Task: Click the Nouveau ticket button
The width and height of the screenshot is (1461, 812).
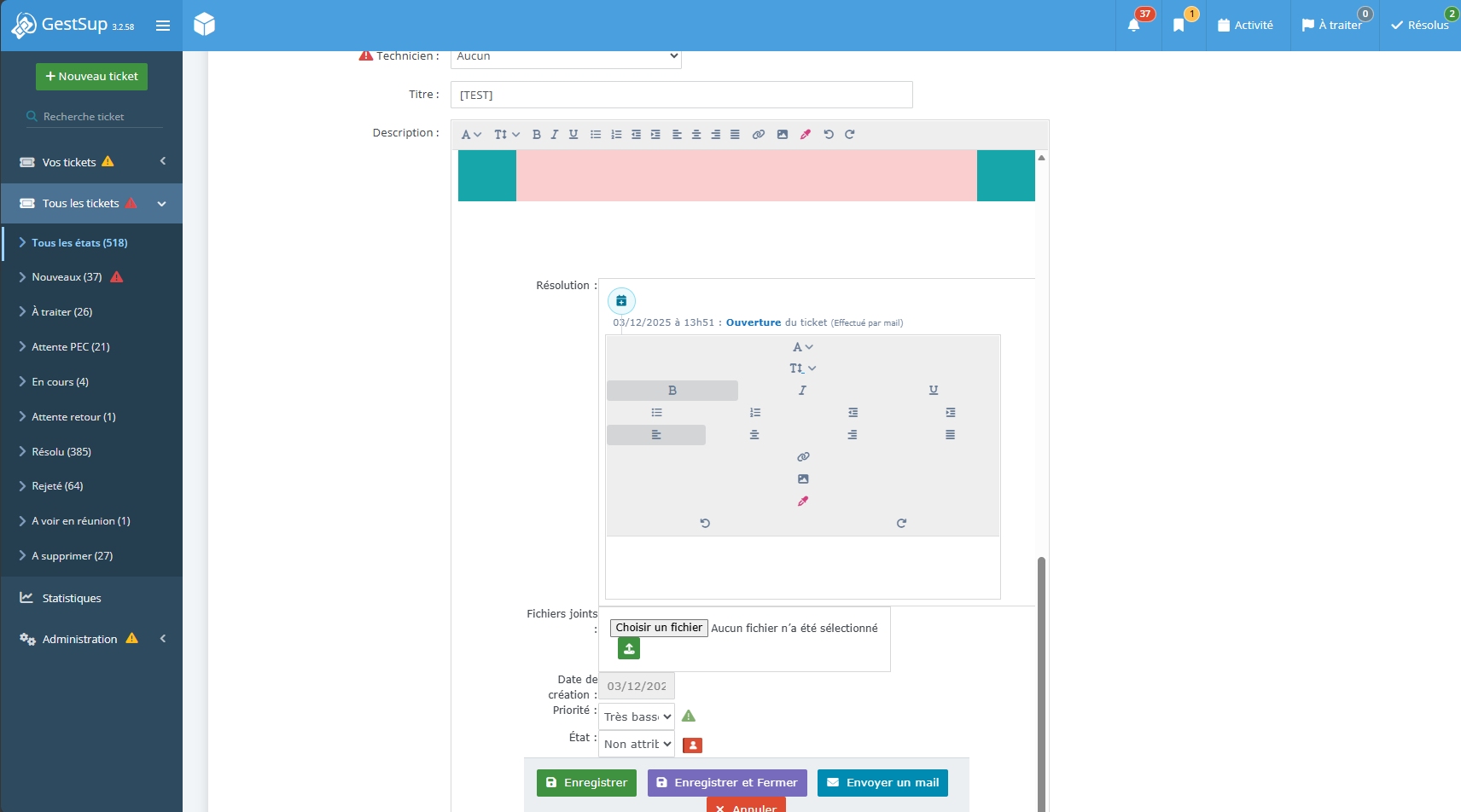Action: pyautogui.click(x=91, y=77)
